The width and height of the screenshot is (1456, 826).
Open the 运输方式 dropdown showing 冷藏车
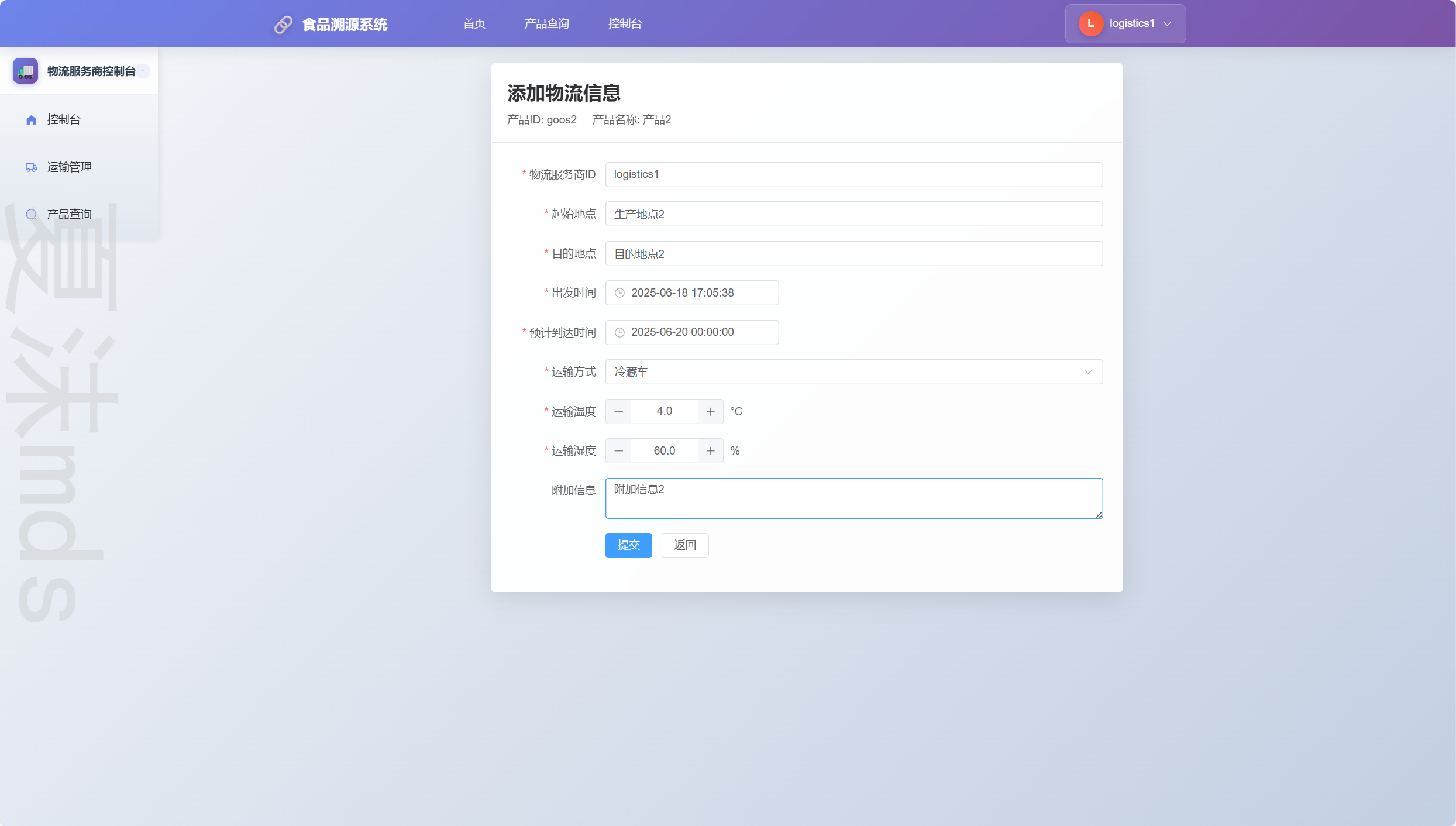tap(853, 372)
